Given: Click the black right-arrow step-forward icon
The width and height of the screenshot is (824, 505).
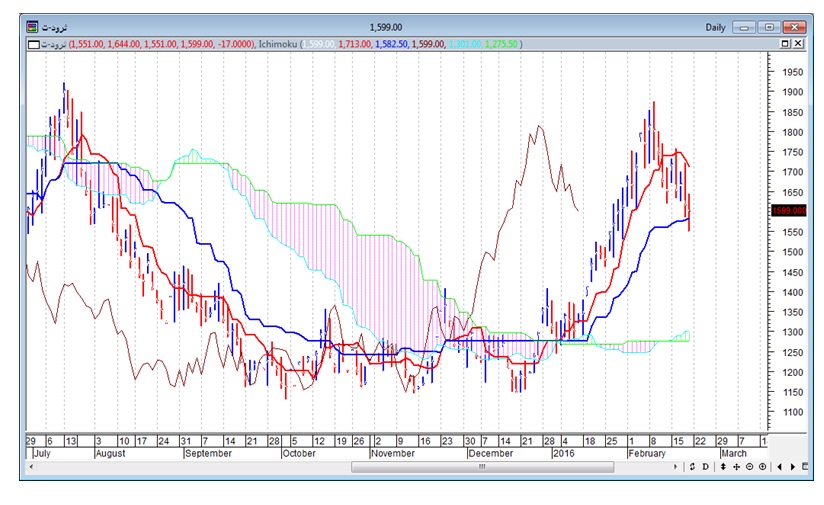Looking at the screenshot, I should tap(793, 467).
